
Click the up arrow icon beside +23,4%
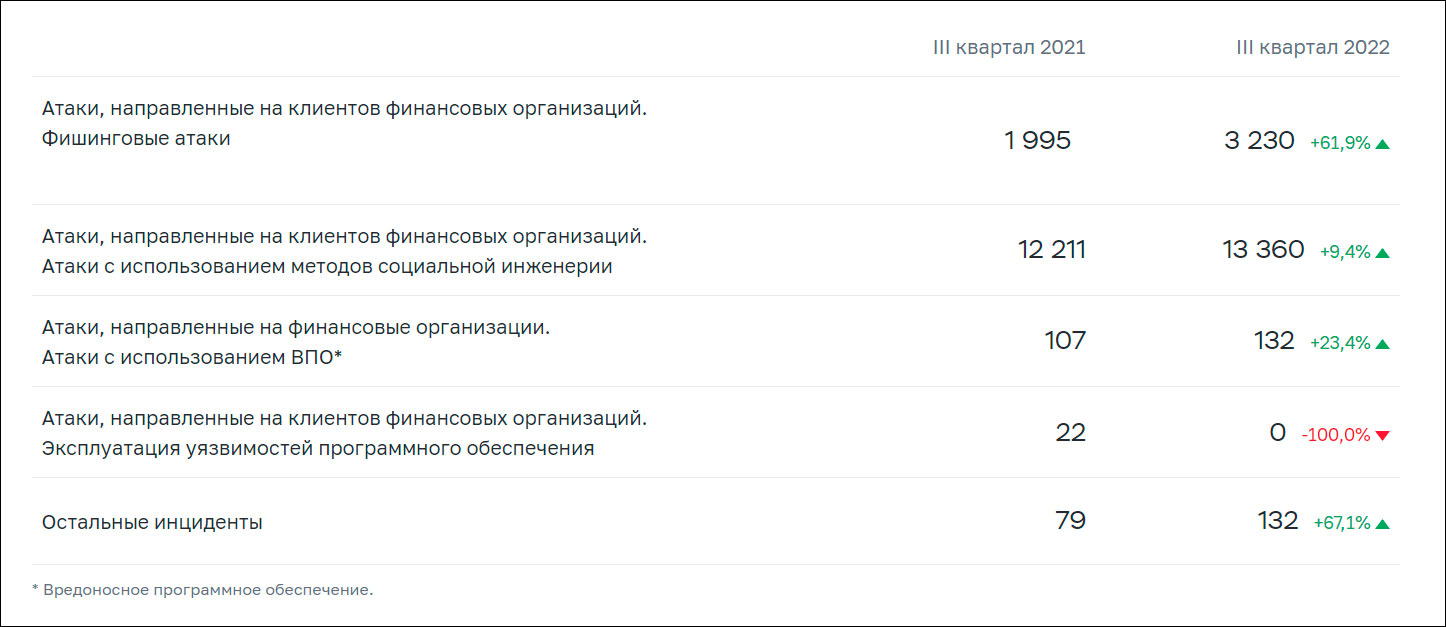(1382, 344)
